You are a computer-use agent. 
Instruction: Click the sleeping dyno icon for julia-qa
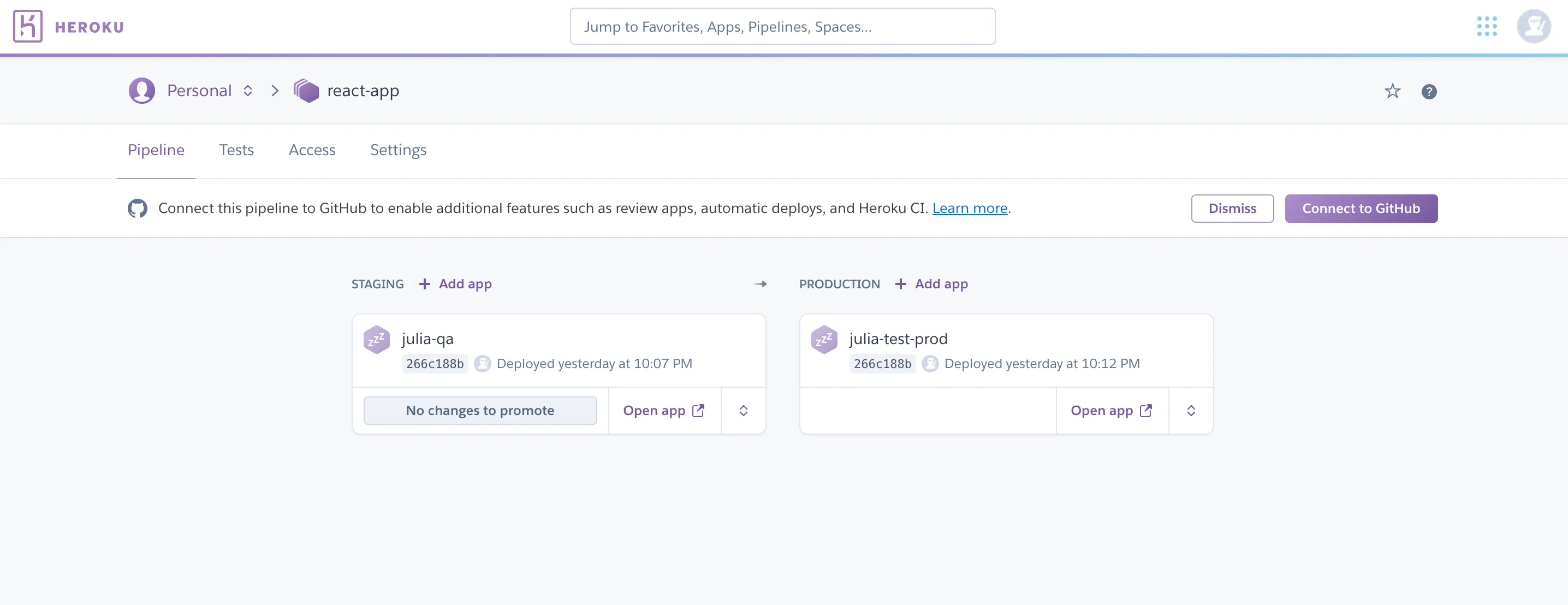coord(377,340)
